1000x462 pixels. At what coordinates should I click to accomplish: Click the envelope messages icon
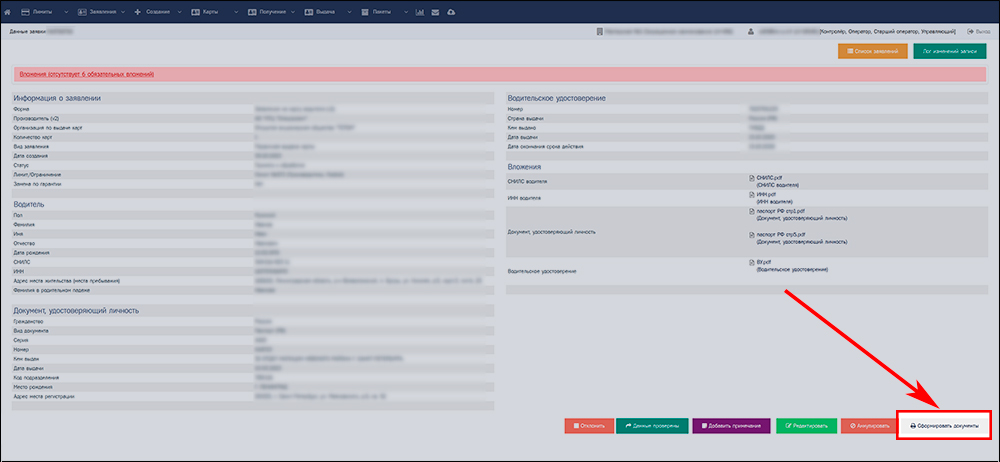(x=436, y=11)
